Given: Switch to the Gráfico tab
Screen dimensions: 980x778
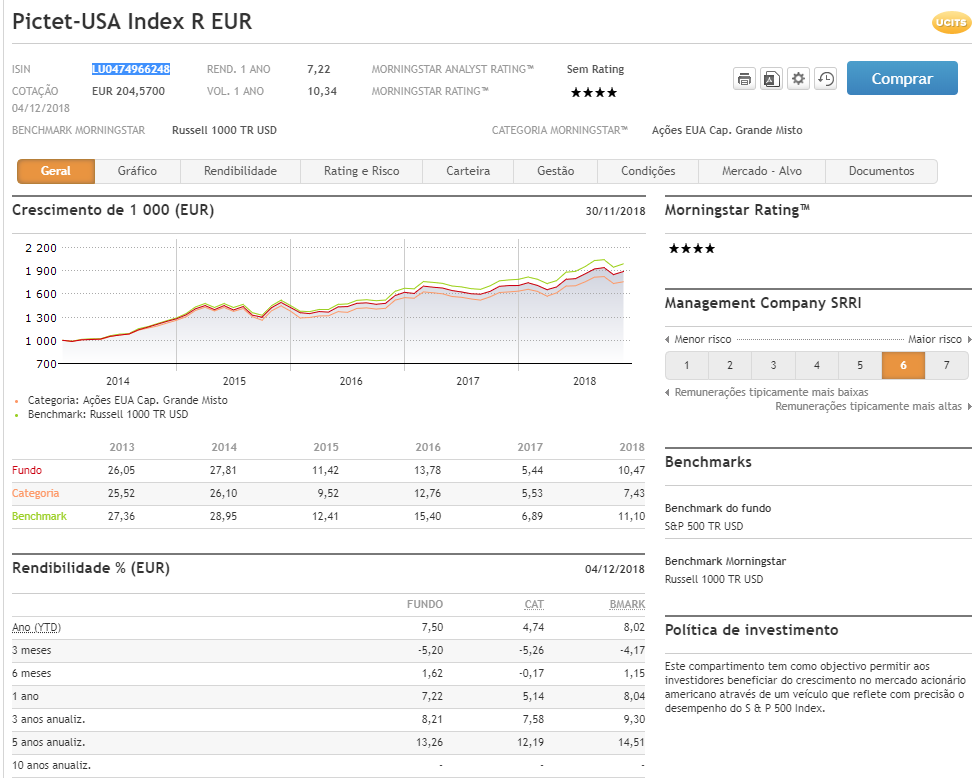Looking at the screenshot, I should [x=137, y=171].
